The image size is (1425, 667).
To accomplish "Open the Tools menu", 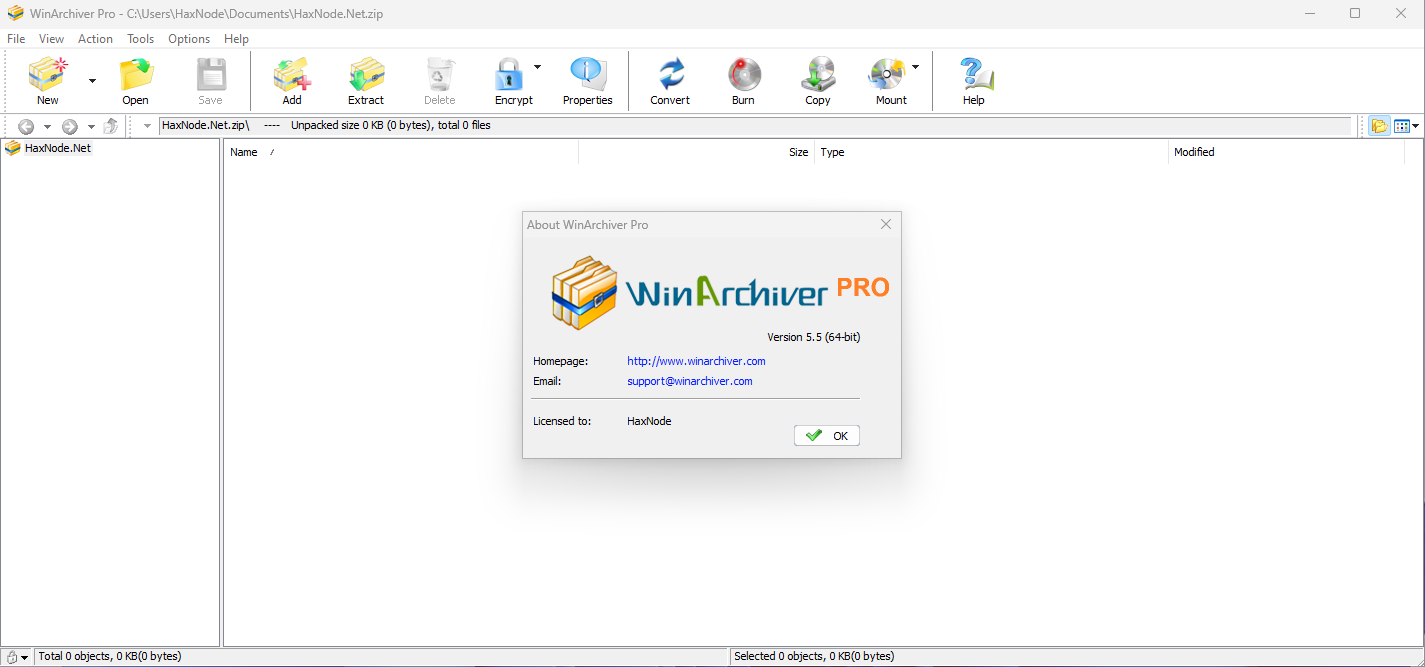I will (x=141, y=39).
